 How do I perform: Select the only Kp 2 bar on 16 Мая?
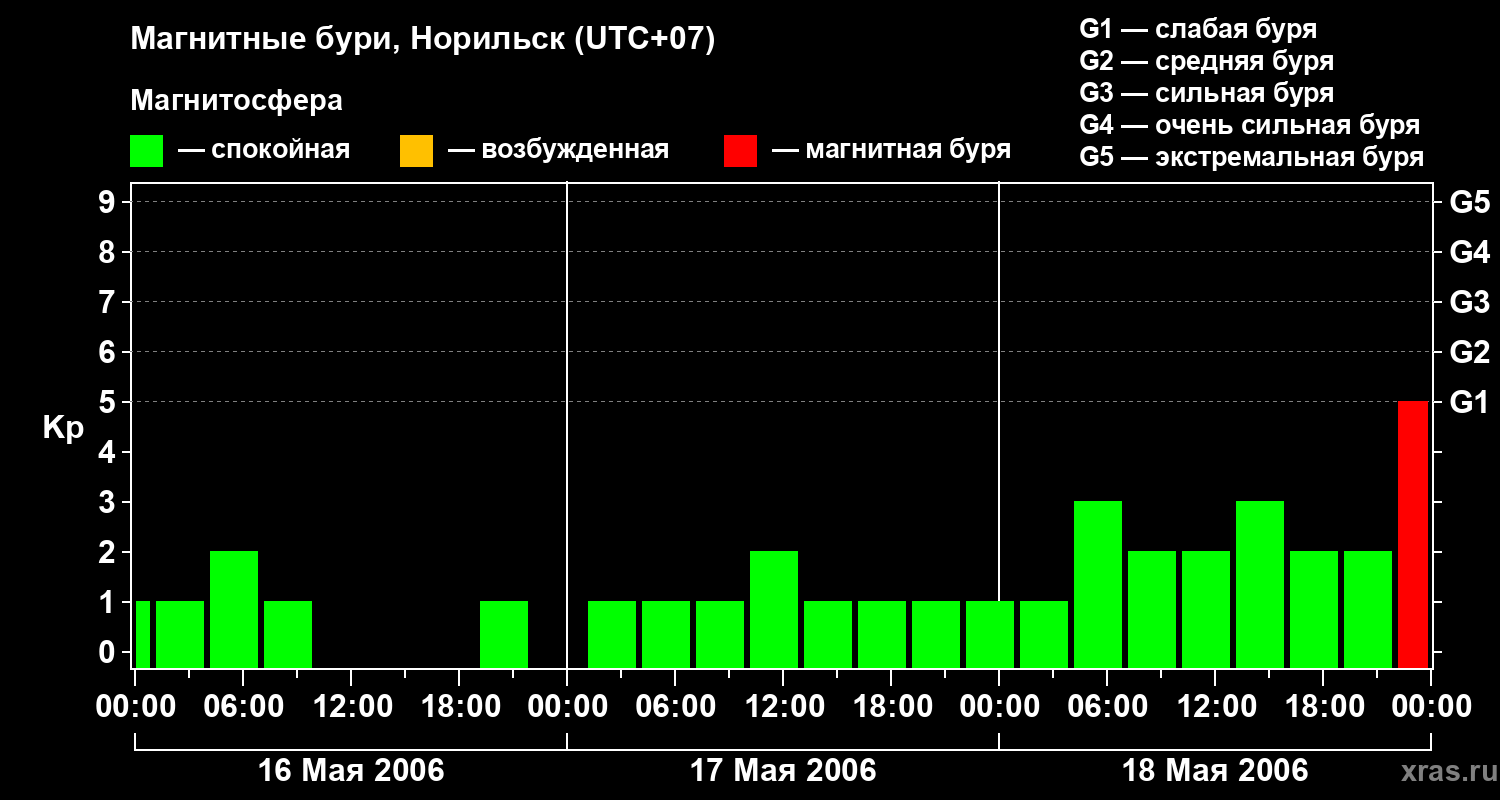234,609
